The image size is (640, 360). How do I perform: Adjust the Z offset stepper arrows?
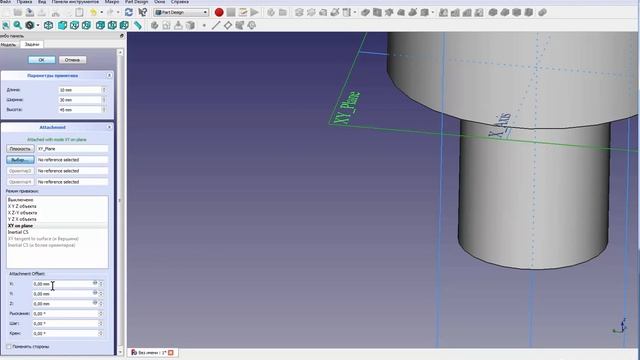point(101,304)
